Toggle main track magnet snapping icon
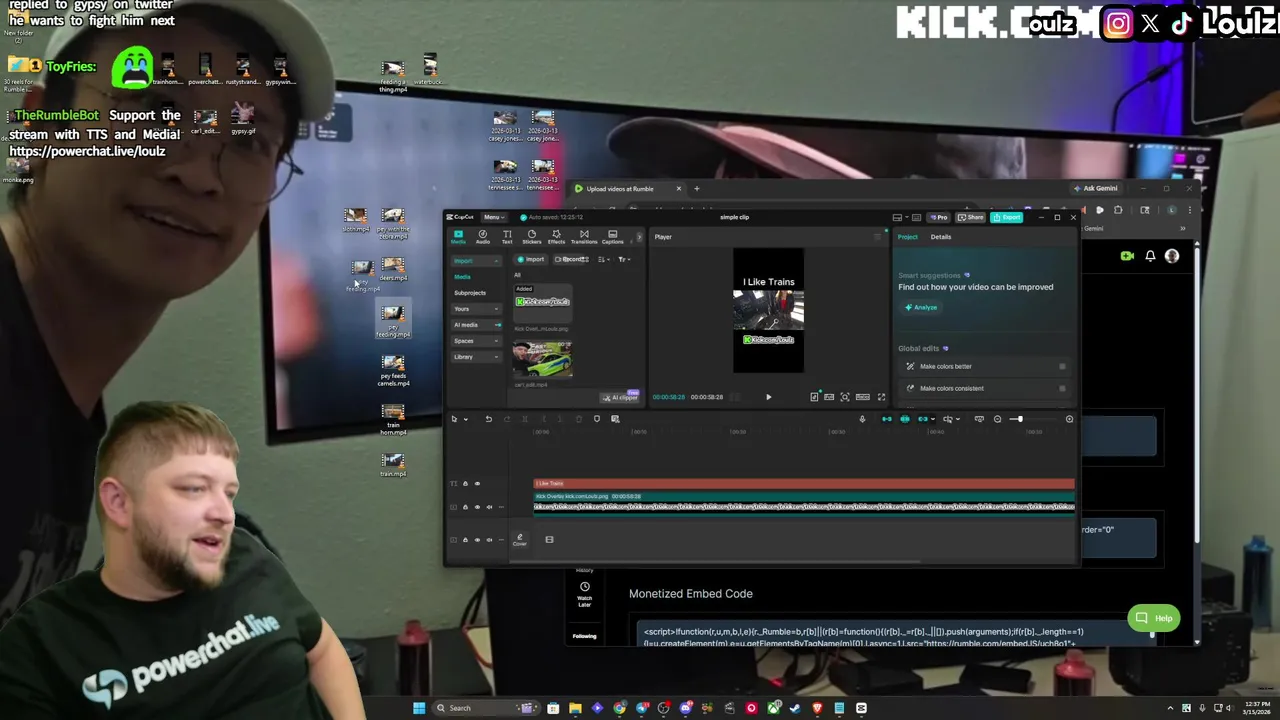1280x720 pixels. click(x=886, y=419)
